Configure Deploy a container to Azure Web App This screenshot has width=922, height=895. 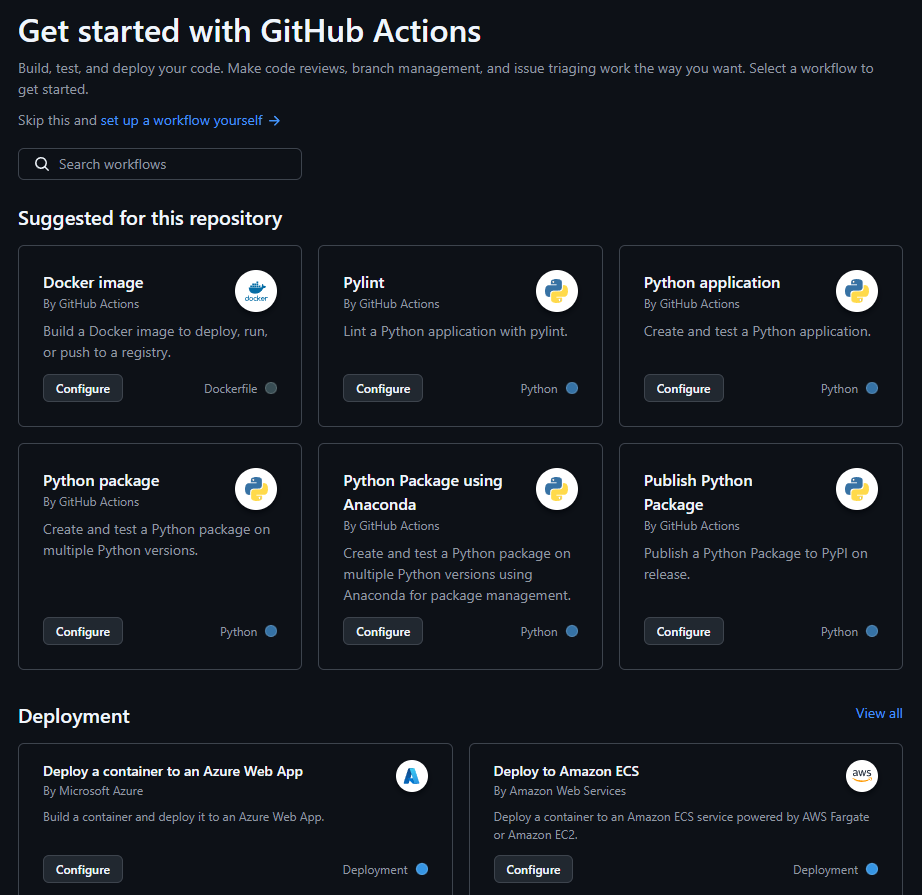point(83,869)
